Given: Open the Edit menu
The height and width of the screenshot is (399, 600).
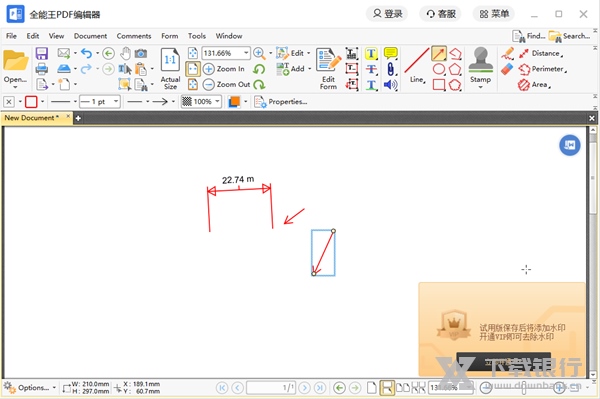Looking at the screenshot, I should click(x=33, y=36).
